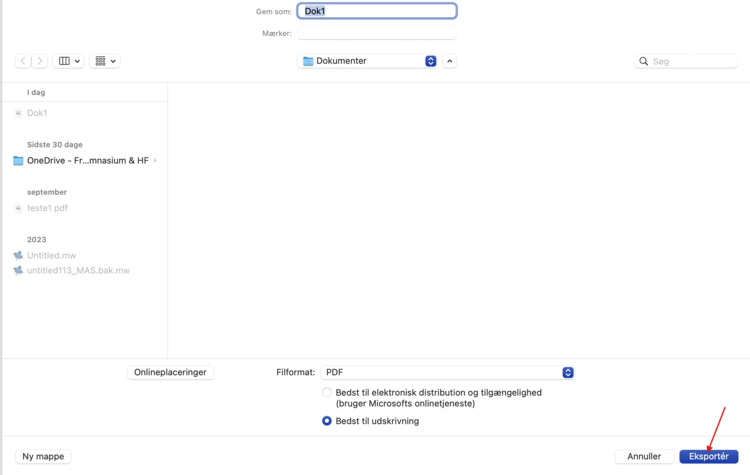Image resolution: width=750 pixels, height=475 pixels.
Task: Select Bedst til elektronisk distribution option
Action: click(x=327, y=393)
